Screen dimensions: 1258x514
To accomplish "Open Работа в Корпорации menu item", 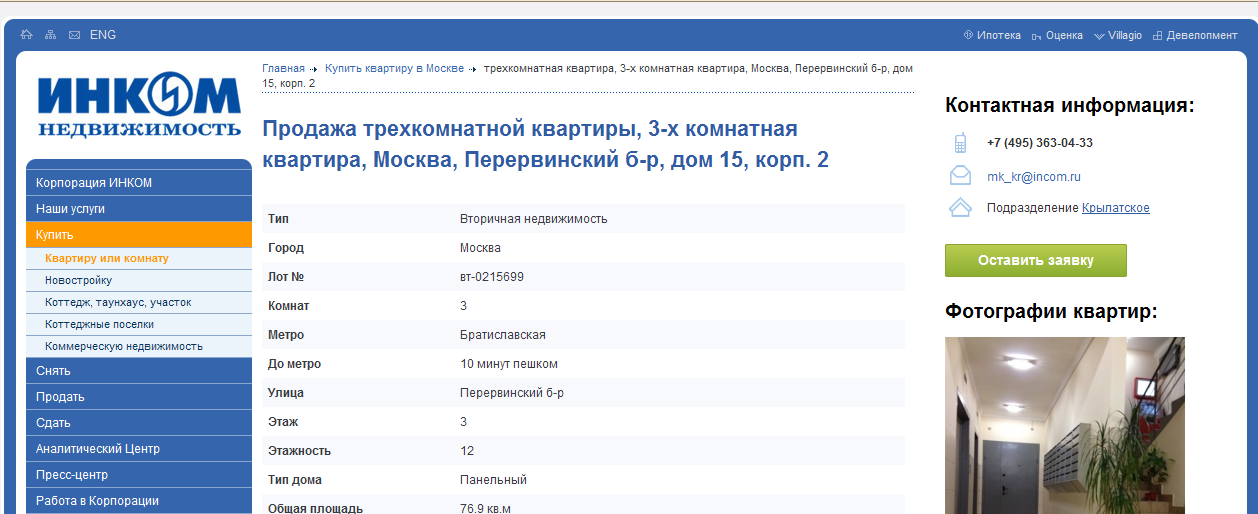I will 139,501.
